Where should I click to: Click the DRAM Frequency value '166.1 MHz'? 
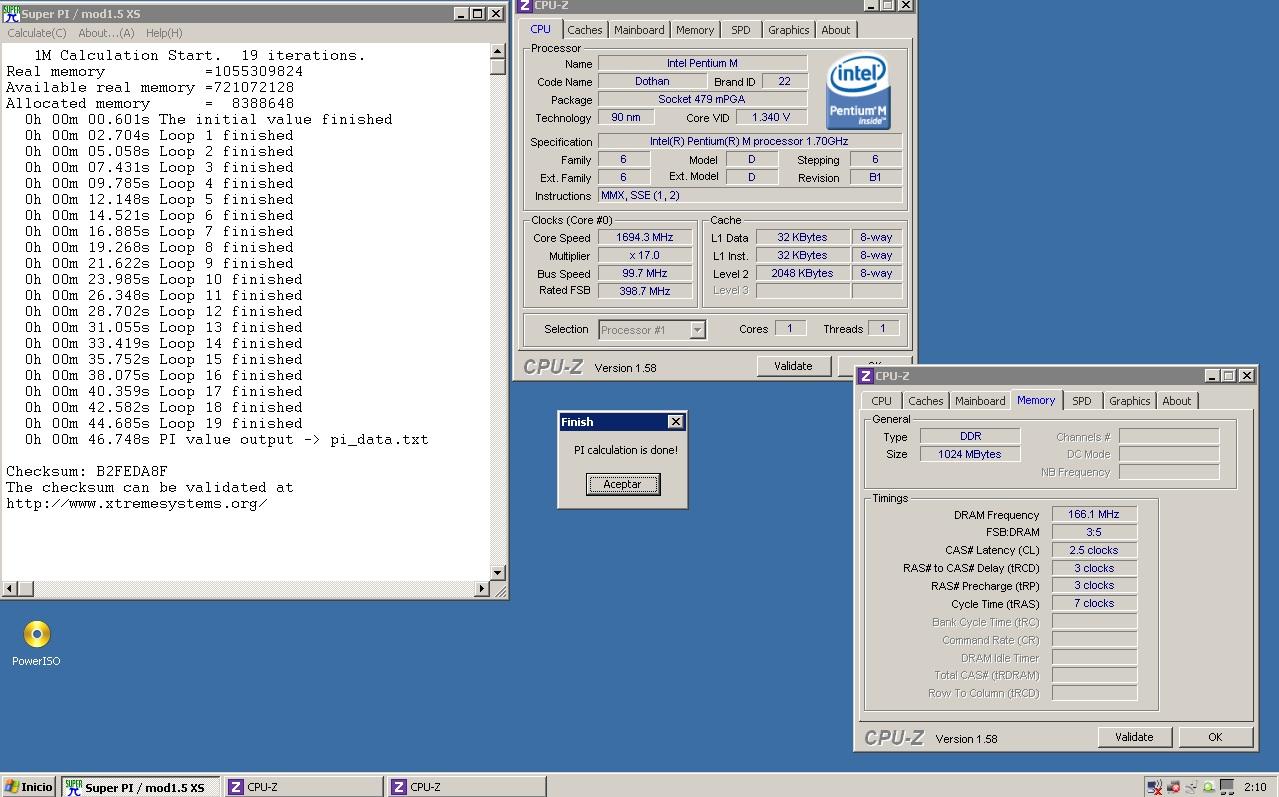[1094, 515]
